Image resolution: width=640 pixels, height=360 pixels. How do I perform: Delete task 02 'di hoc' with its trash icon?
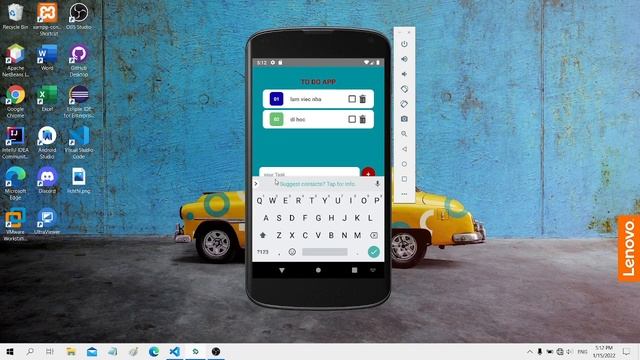point(362,119)
